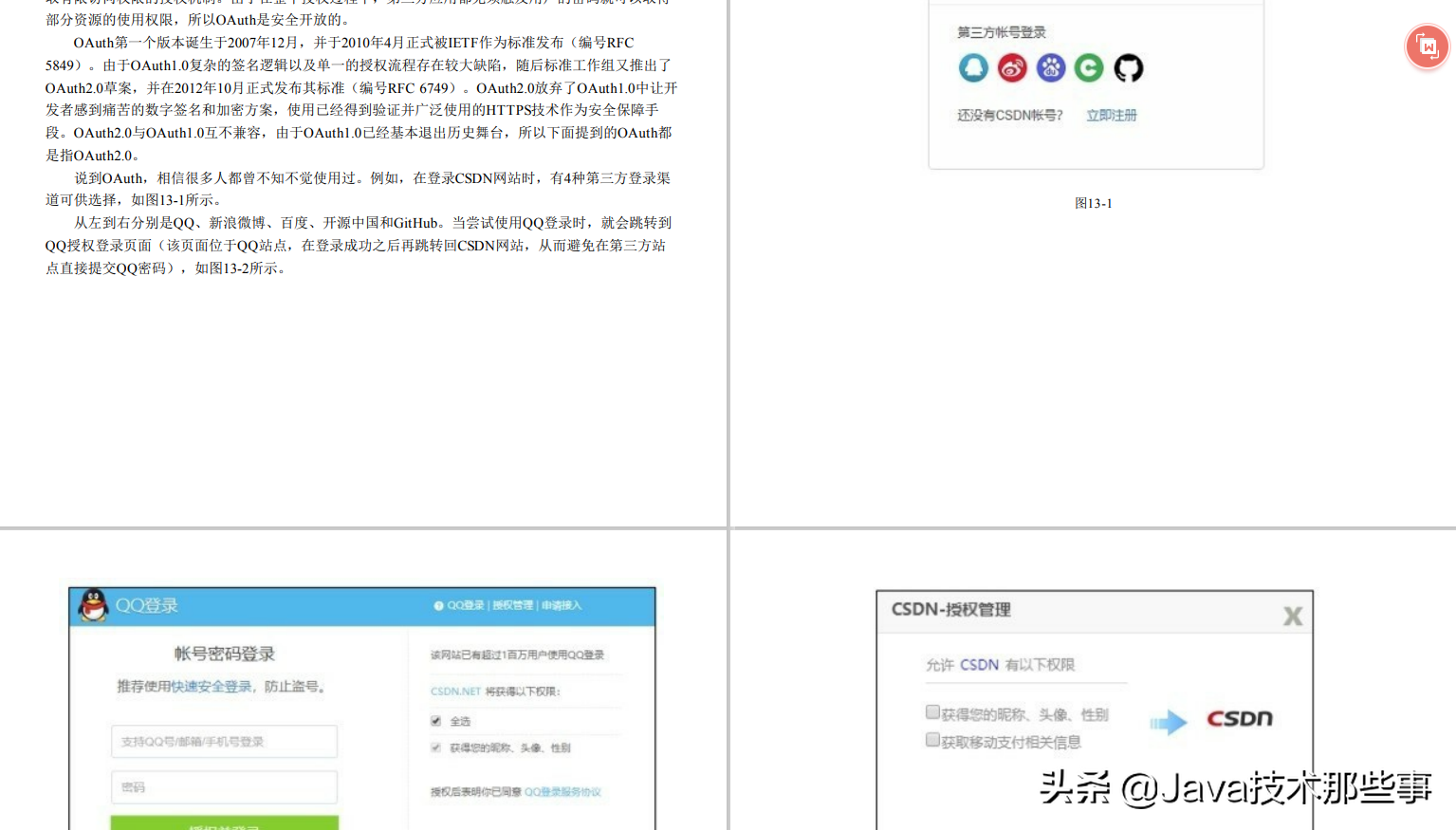Click the 密码 password input field
Screen dimensions: 1456x830
pyautogui.click(x=224, y=787)
